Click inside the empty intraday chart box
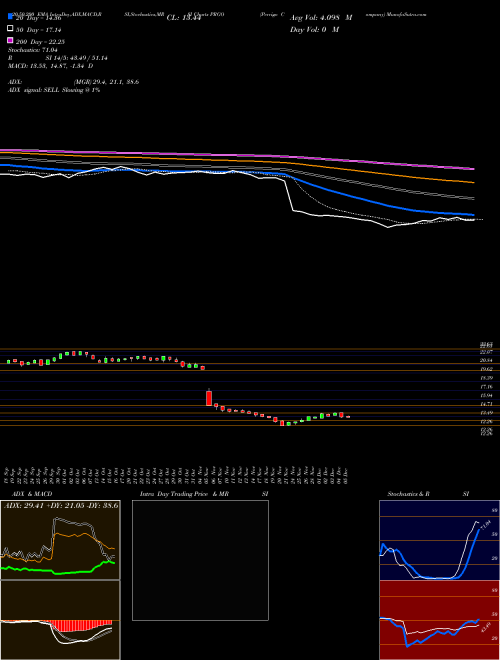The width and height of the screenshot is (500, 660). [200, 560]
